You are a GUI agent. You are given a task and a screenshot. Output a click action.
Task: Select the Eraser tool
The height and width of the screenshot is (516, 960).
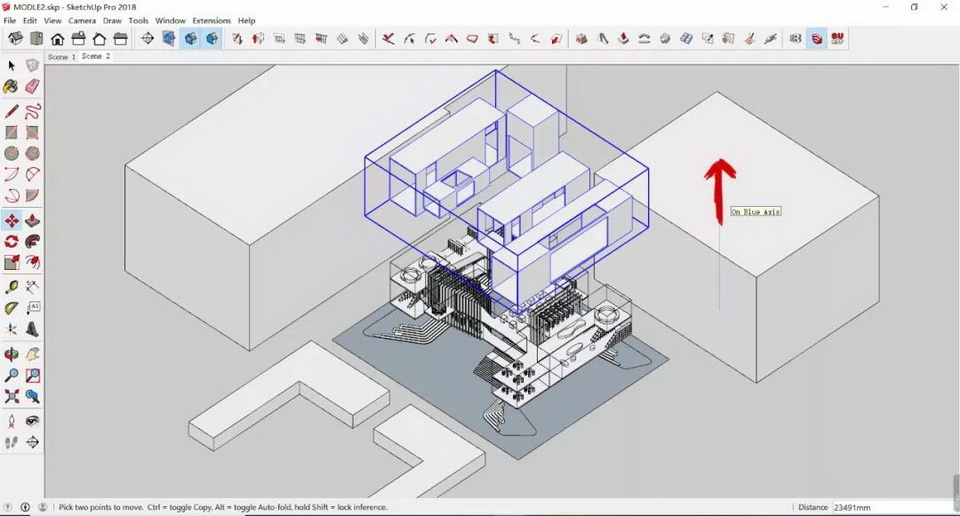coord(32,87)
